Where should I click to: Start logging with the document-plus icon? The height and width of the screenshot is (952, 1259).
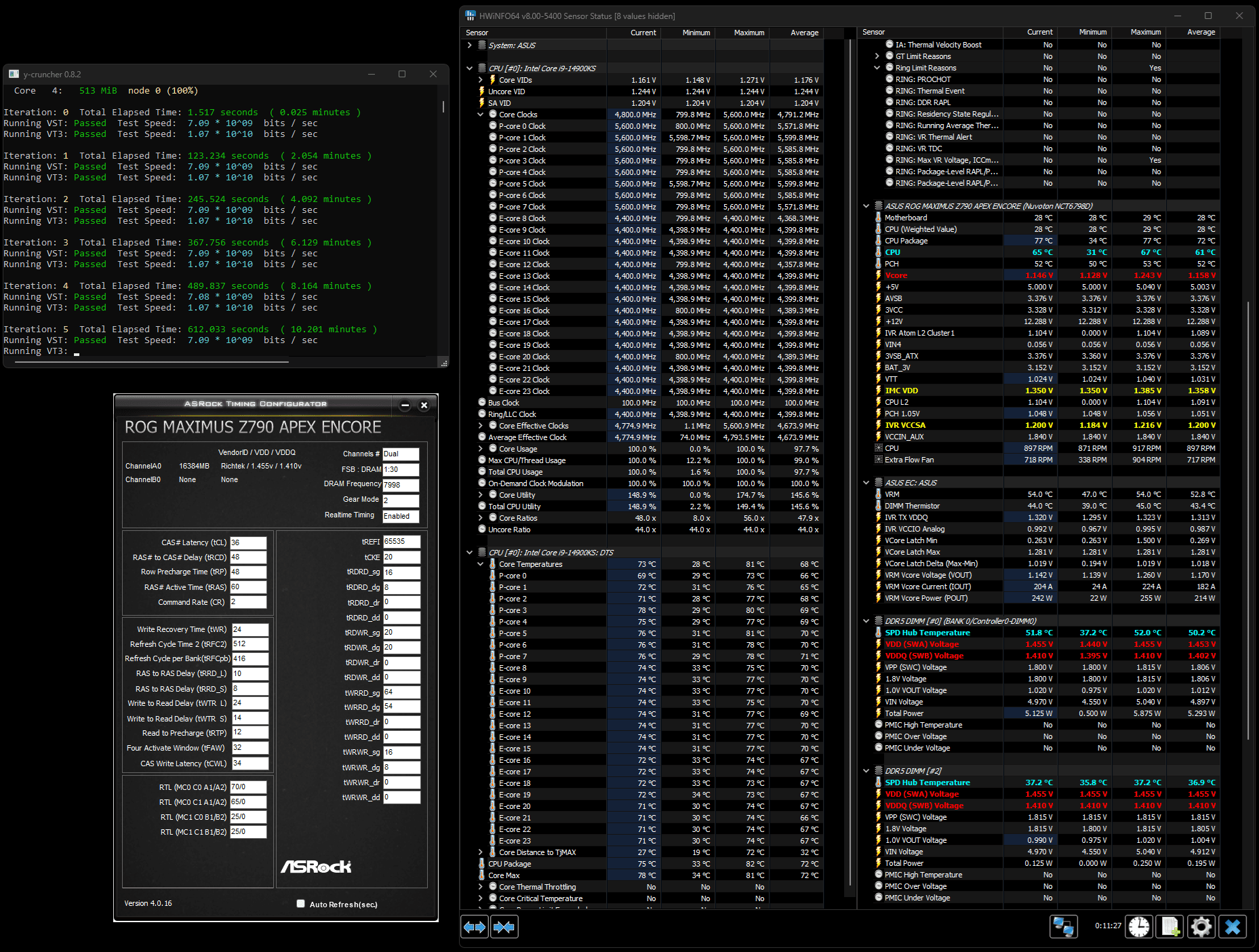coord(1170,926)
